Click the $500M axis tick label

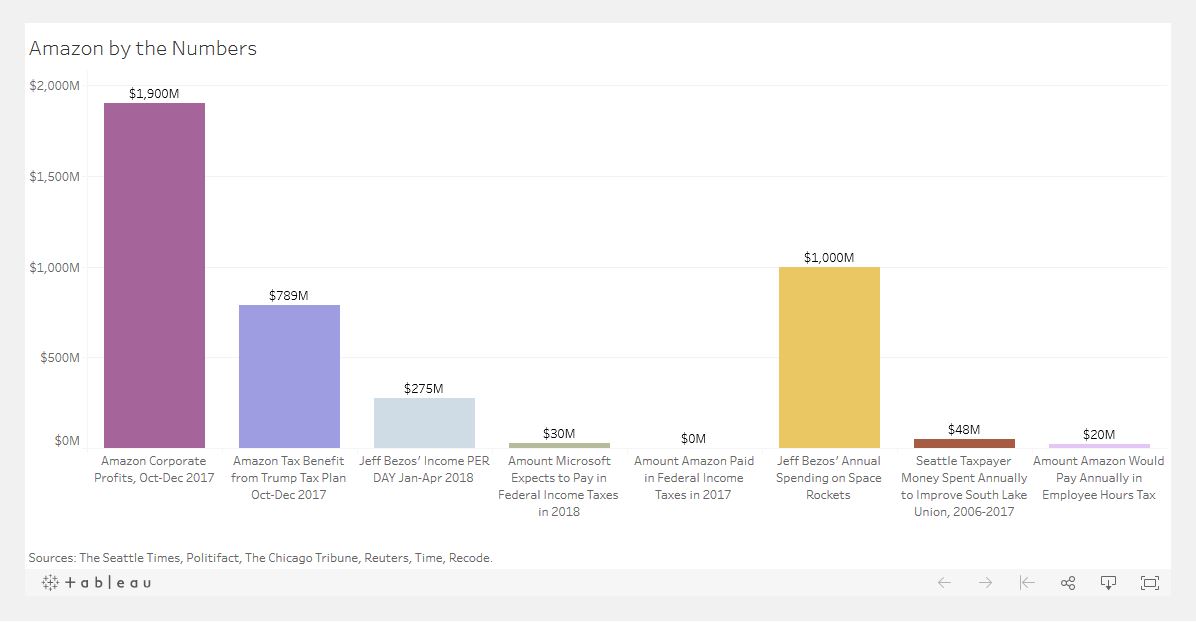tap(59, 358)
